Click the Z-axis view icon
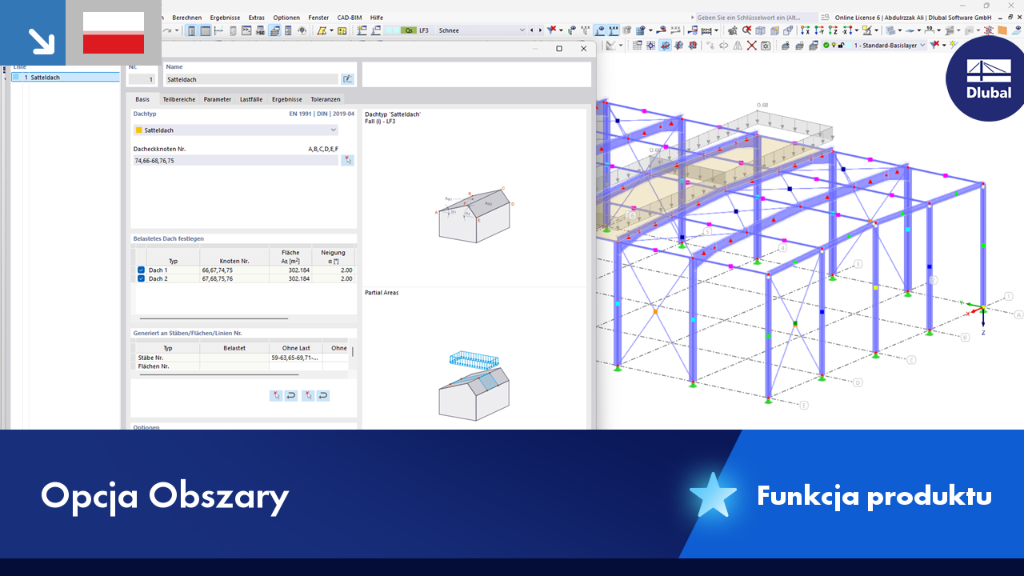The image size is (1024, 576). point(833,30)
